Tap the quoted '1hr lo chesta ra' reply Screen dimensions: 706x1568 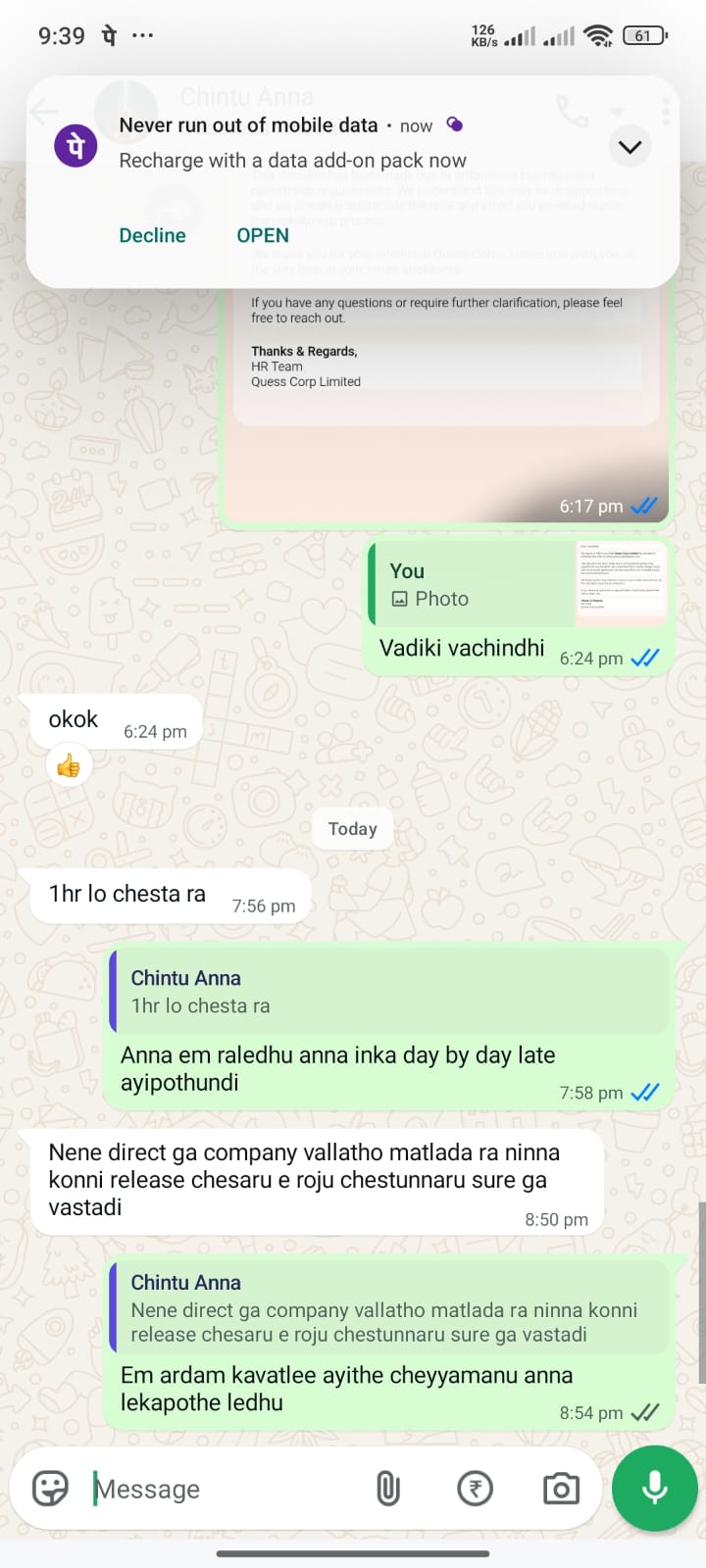pos(389,991)
